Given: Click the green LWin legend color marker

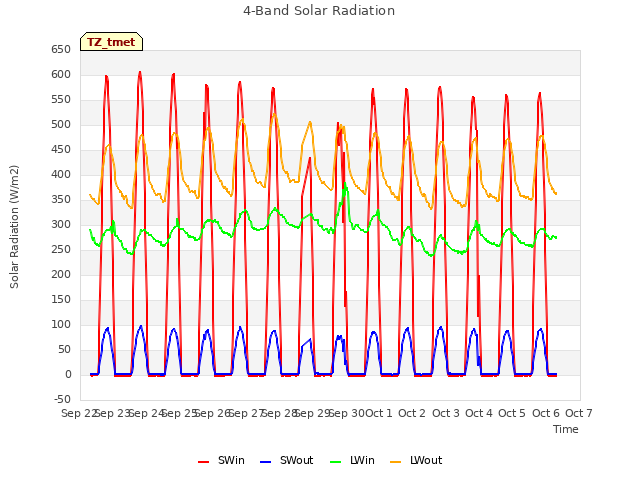Looking at the screenshot, I should pos(335,462).
